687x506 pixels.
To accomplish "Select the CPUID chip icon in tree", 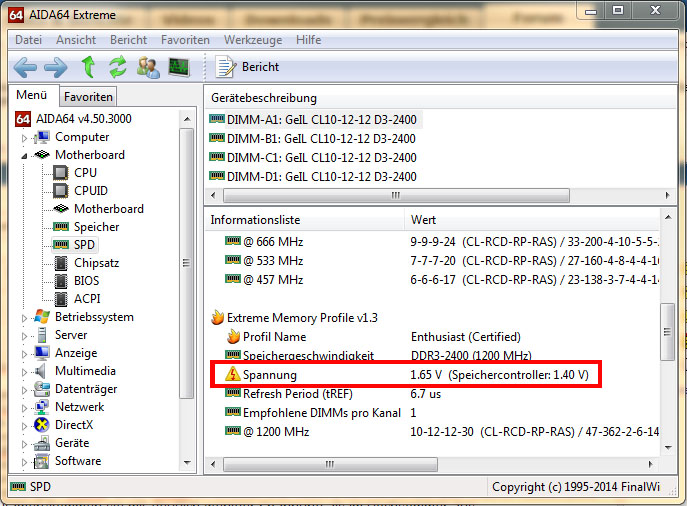I will click(x=60, y=191).
